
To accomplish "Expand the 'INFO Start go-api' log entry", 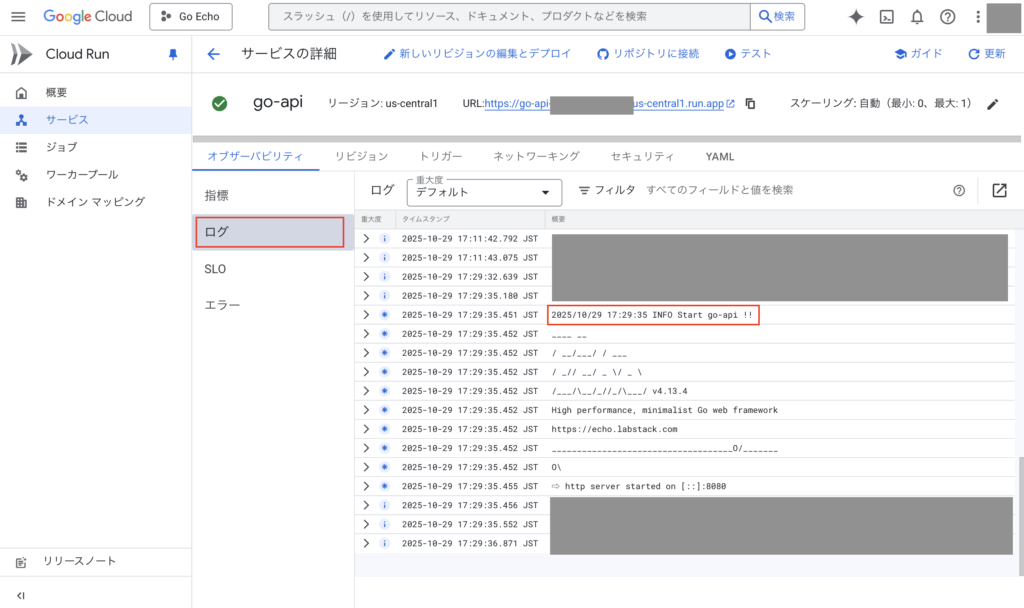I will pos(366,315).
